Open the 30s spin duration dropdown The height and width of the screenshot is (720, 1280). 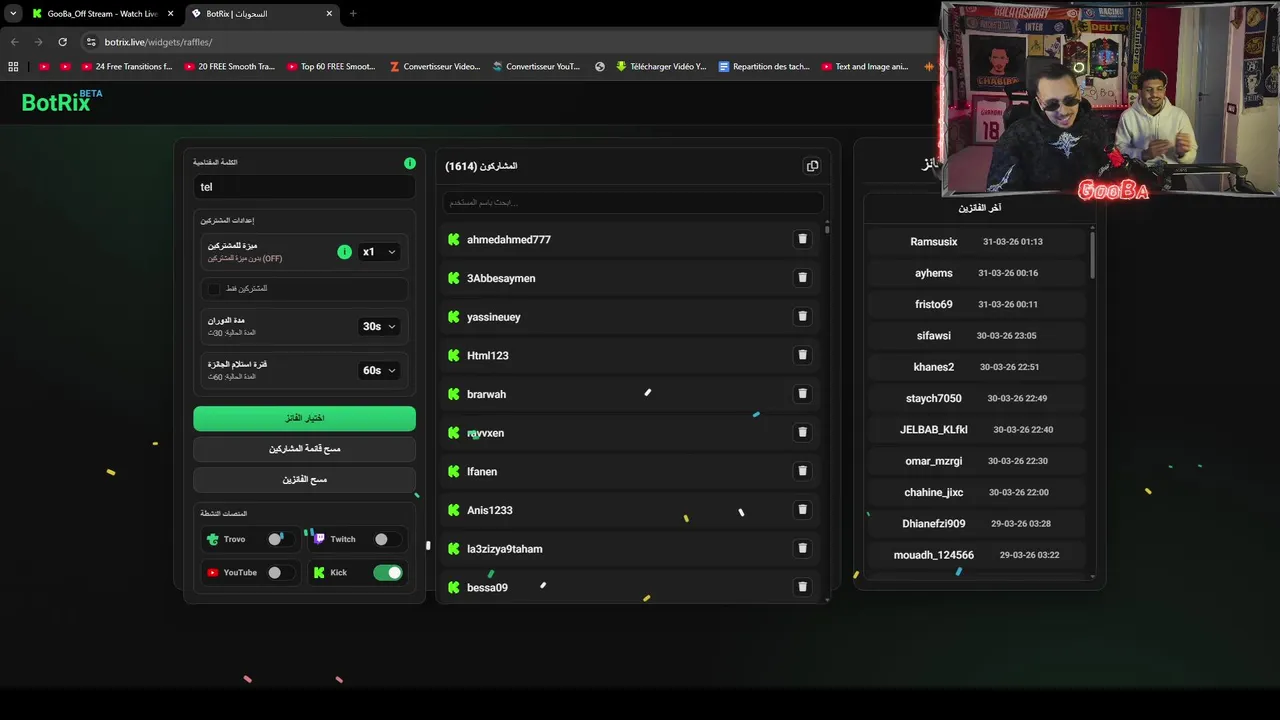(379, 326)
